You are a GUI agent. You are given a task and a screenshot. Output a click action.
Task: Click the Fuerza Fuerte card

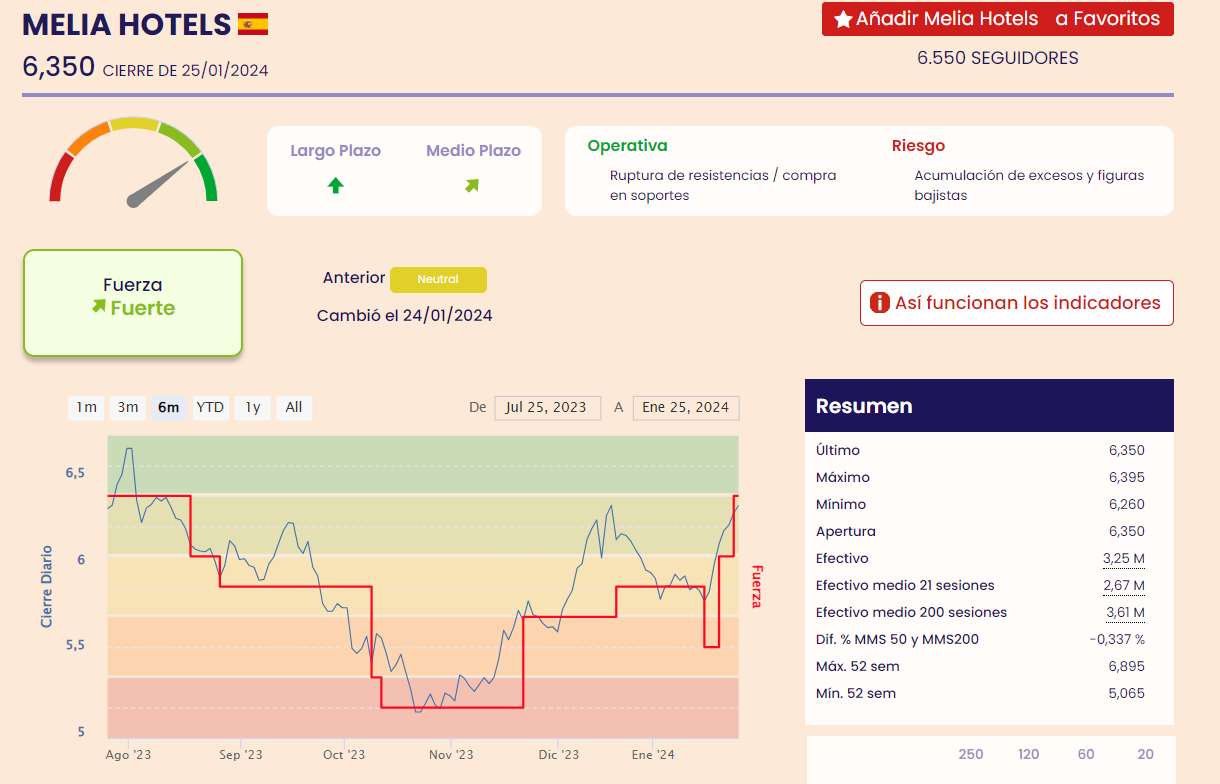[x=133, y=303]
